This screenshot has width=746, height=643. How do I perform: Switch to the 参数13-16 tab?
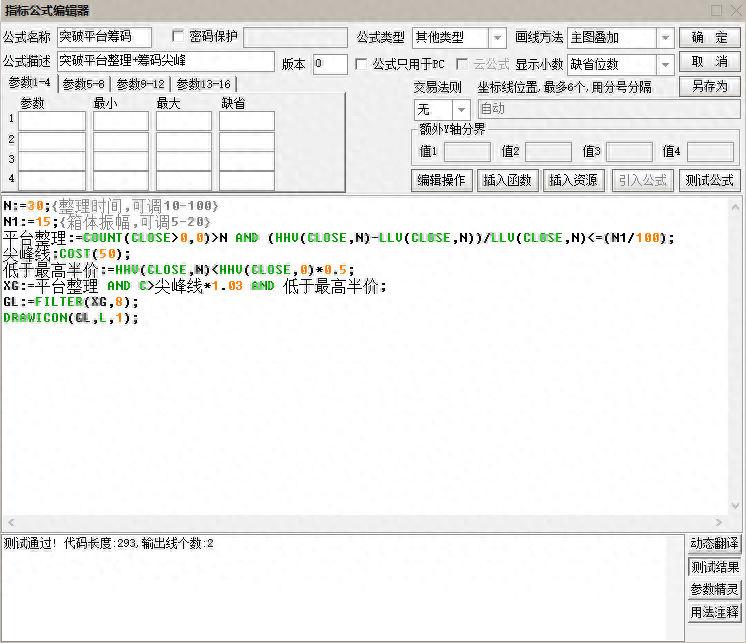coord(204,84)
